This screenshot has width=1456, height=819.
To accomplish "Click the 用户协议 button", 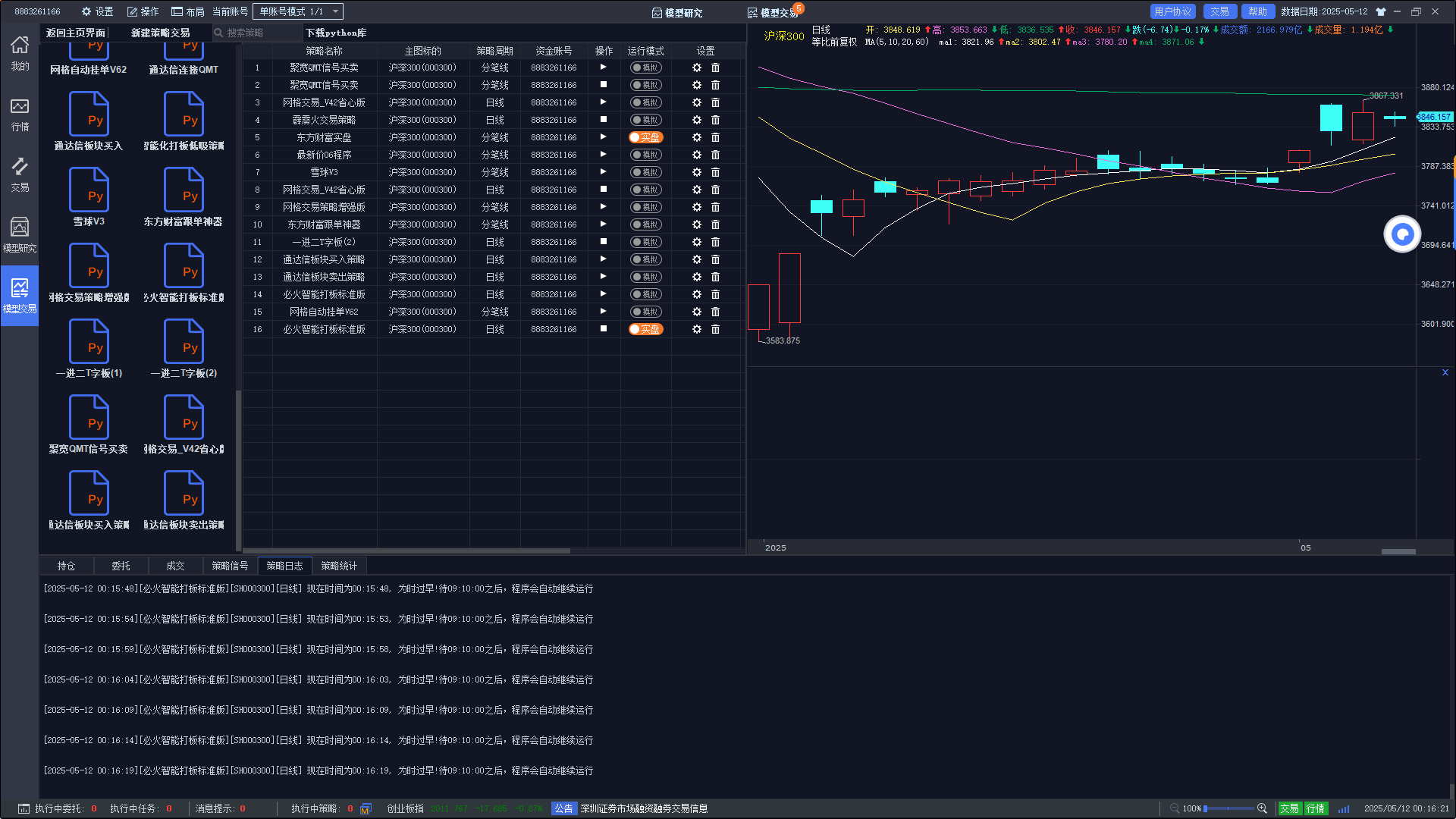I will pyautogui.click(x=1172, y=11).
